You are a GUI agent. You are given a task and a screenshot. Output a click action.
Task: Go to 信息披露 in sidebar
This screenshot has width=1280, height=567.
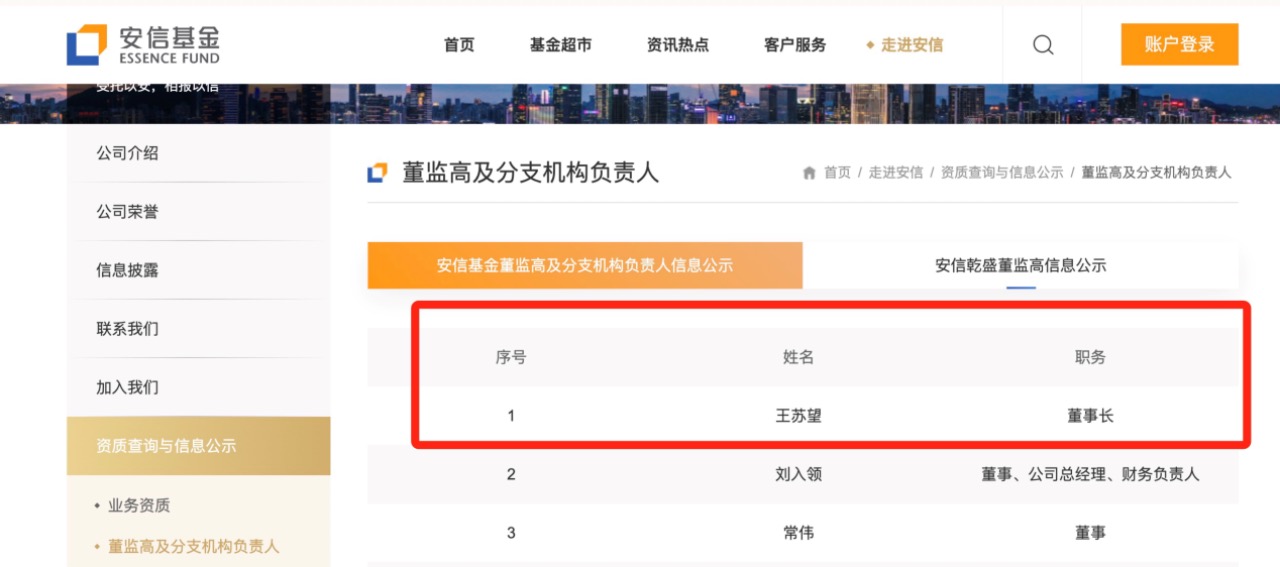pyautogui.click(x=127, y=270)
